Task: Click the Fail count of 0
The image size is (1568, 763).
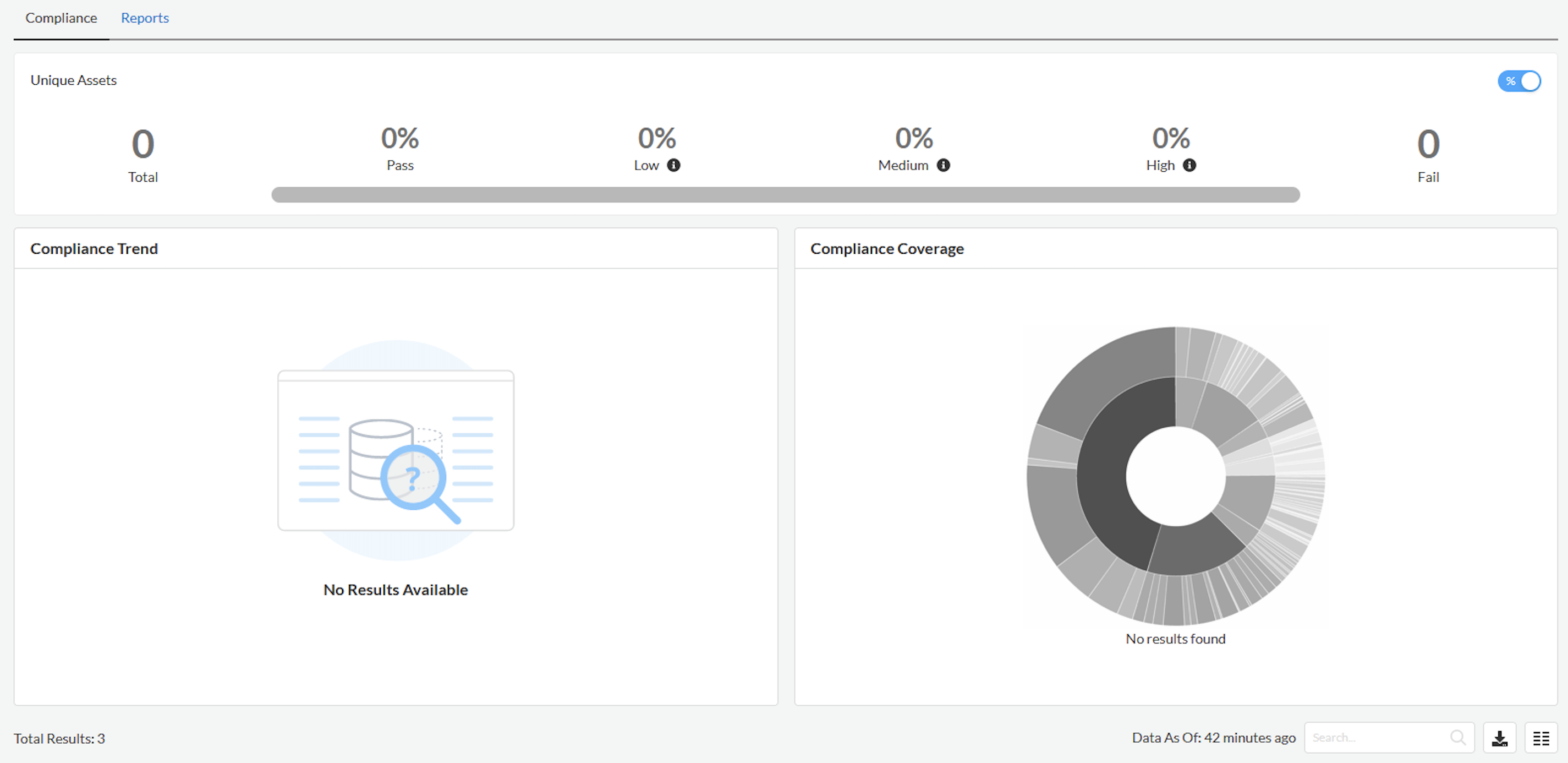Action: [1428, 143]
